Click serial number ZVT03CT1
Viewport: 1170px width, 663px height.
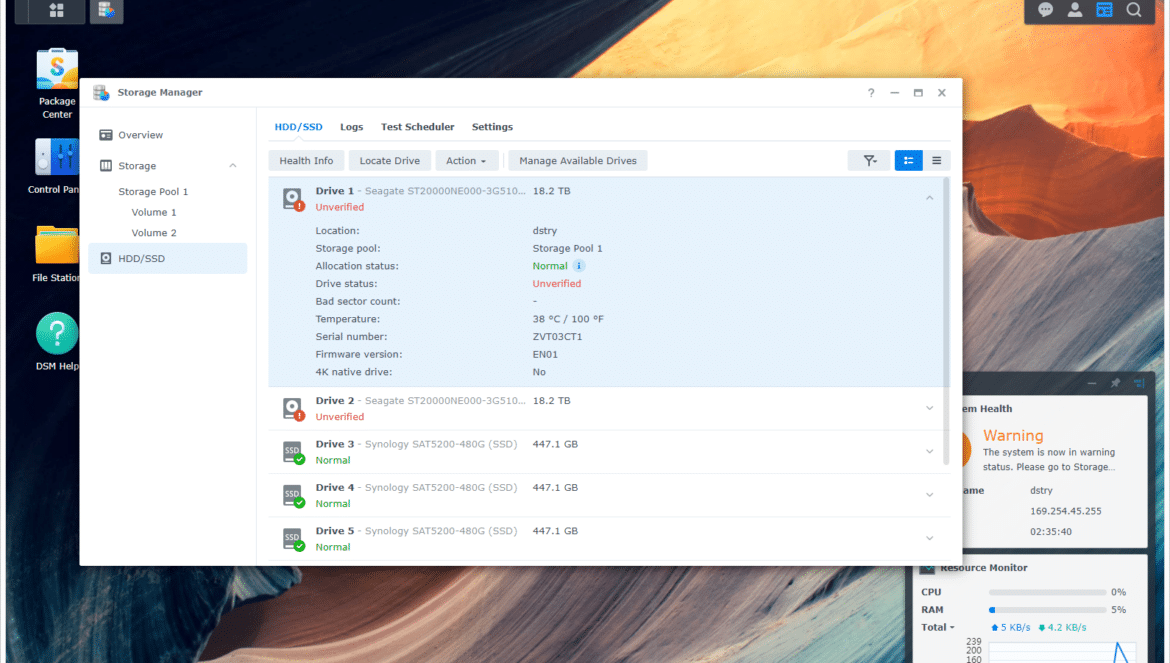pyautogui.click(x=557, y=336)
